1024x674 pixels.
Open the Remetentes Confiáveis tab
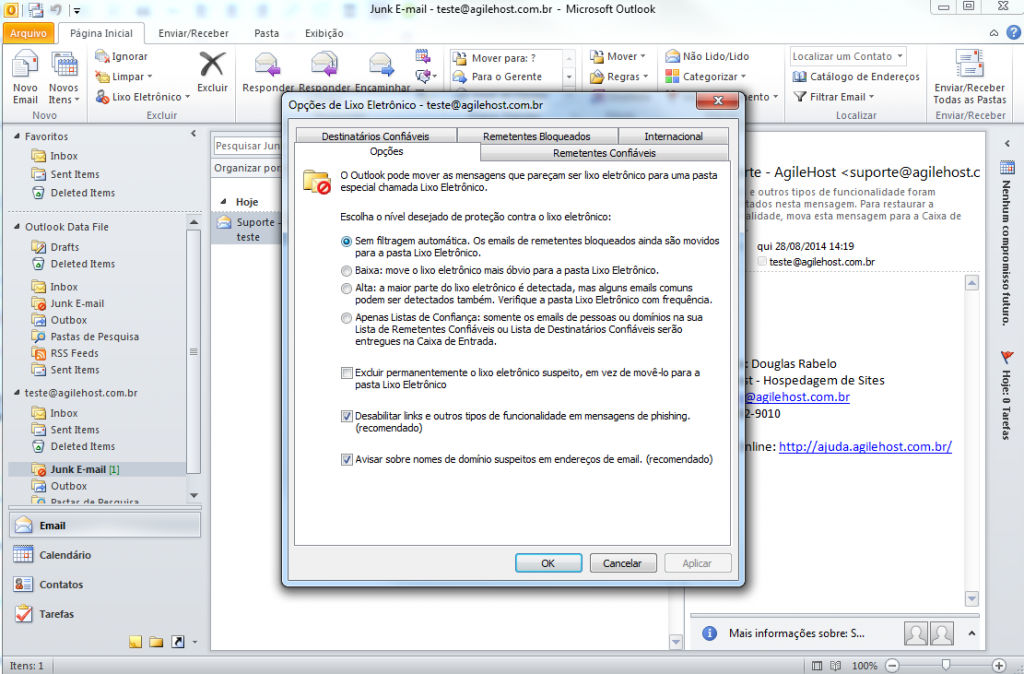[604, 153]
